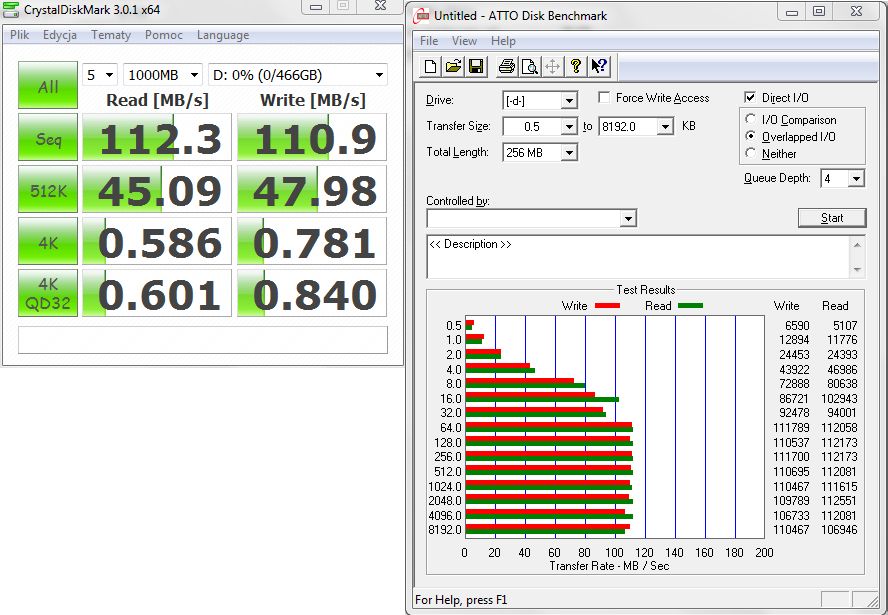Click the Description scrollbar up arrow

(x=857, y=245)
